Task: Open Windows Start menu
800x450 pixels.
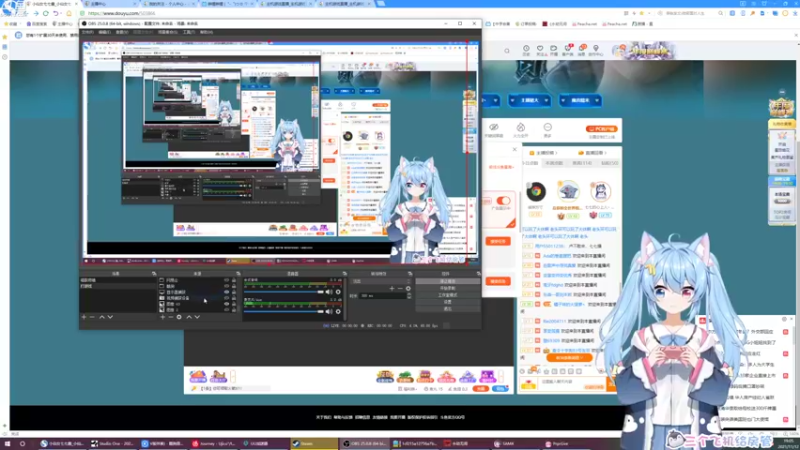Action: (x=7, y=444)
